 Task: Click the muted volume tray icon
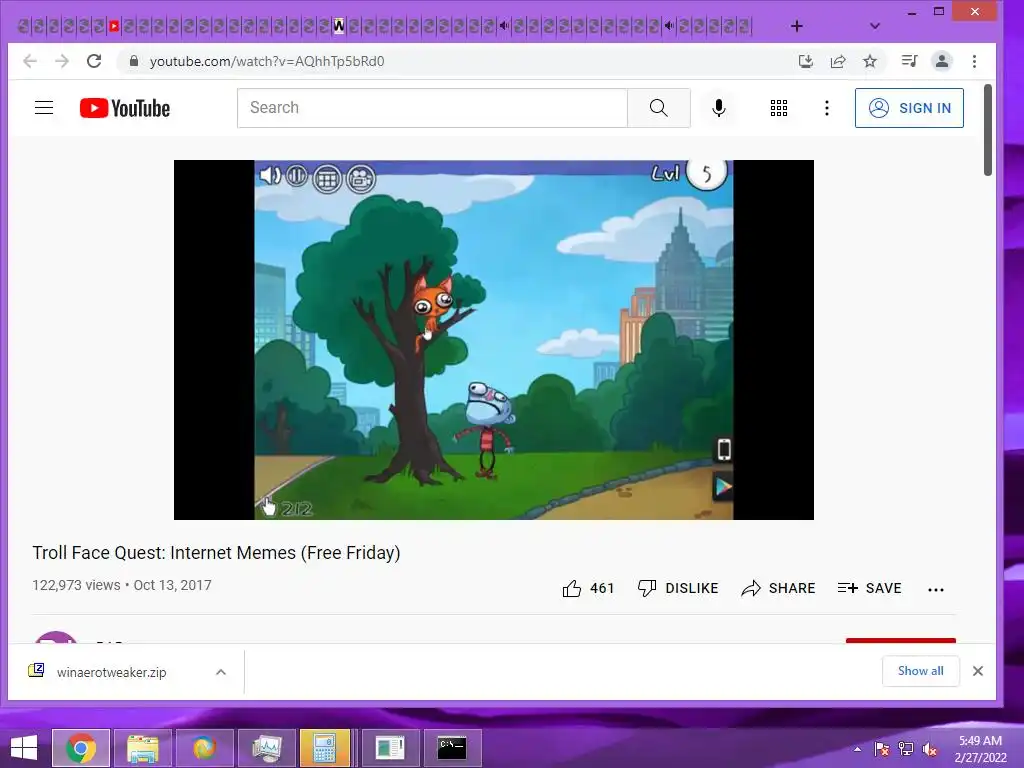coord(929,749)
